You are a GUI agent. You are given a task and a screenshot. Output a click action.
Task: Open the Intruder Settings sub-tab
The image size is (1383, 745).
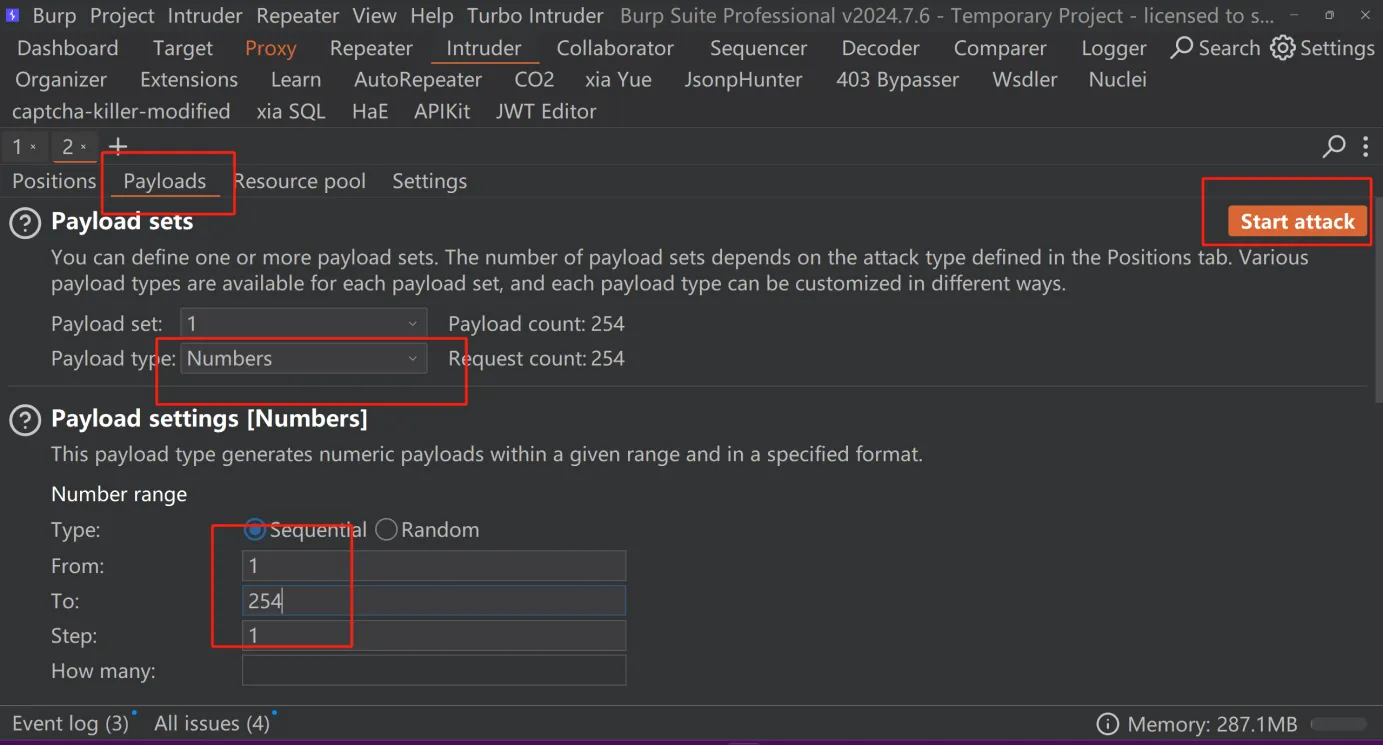(x=429, y=181)
